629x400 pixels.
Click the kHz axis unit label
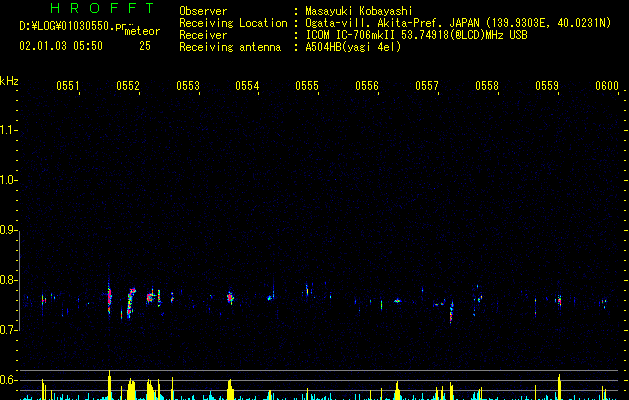(x=9, y=81)
